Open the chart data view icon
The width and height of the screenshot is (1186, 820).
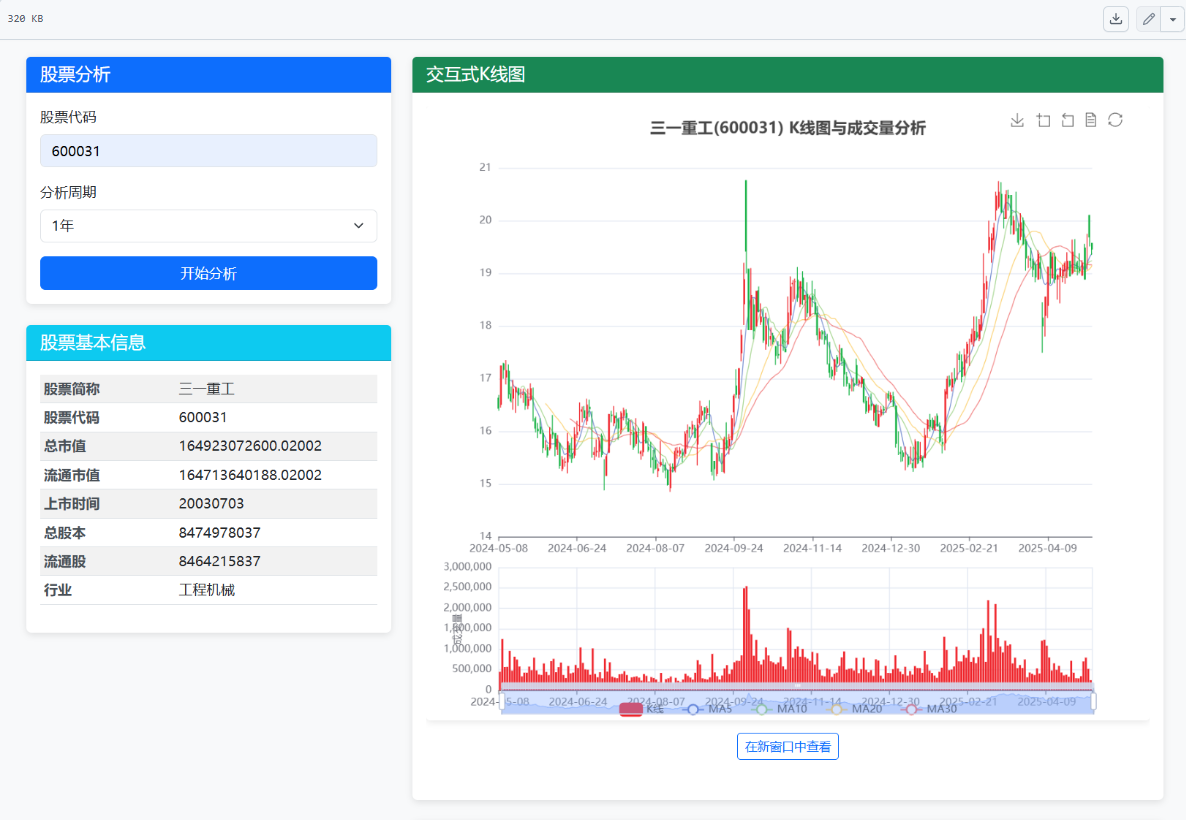click(x=1091, y=120)
